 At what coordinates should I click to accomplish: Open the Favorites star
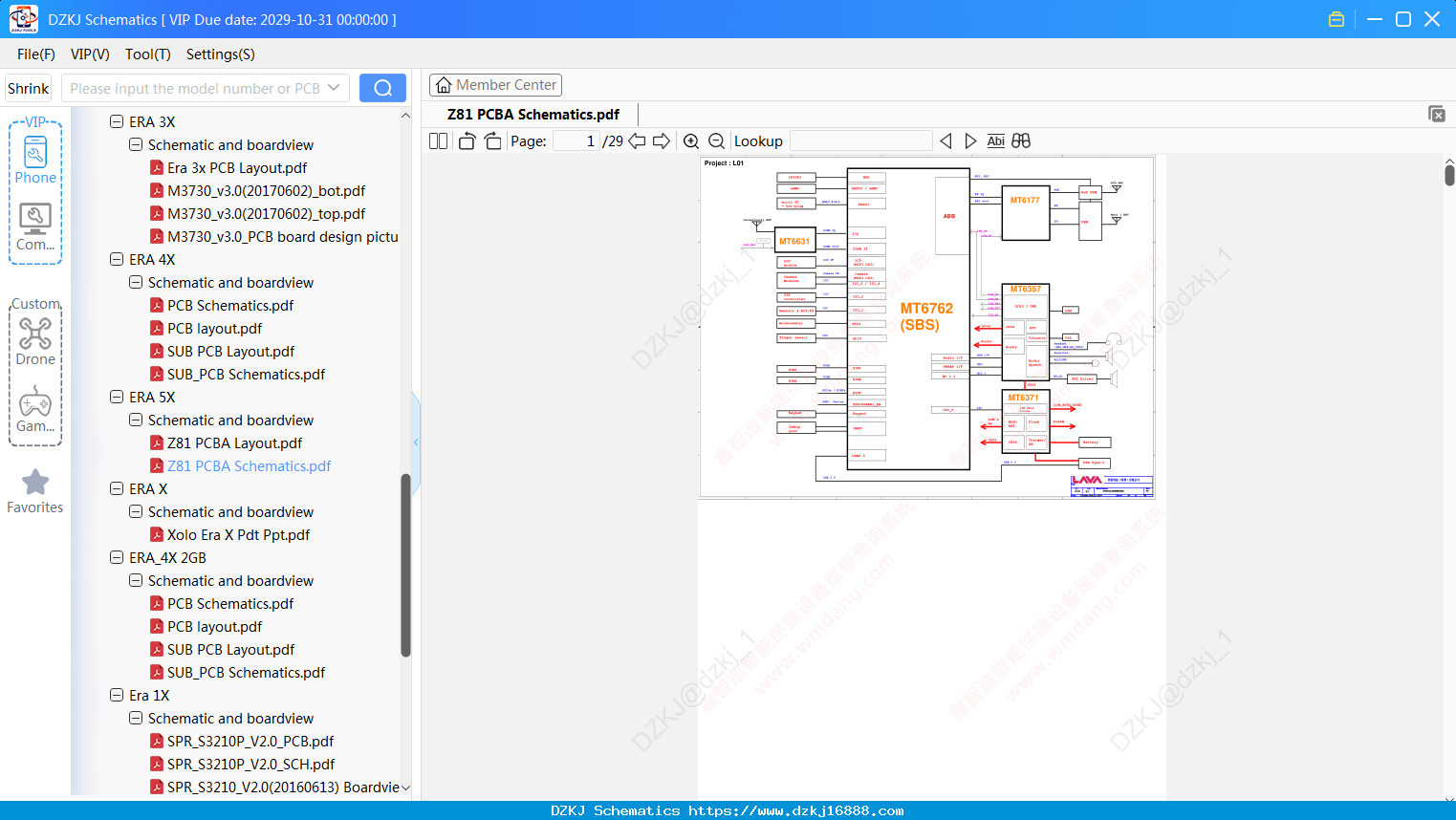coord(35,492)
